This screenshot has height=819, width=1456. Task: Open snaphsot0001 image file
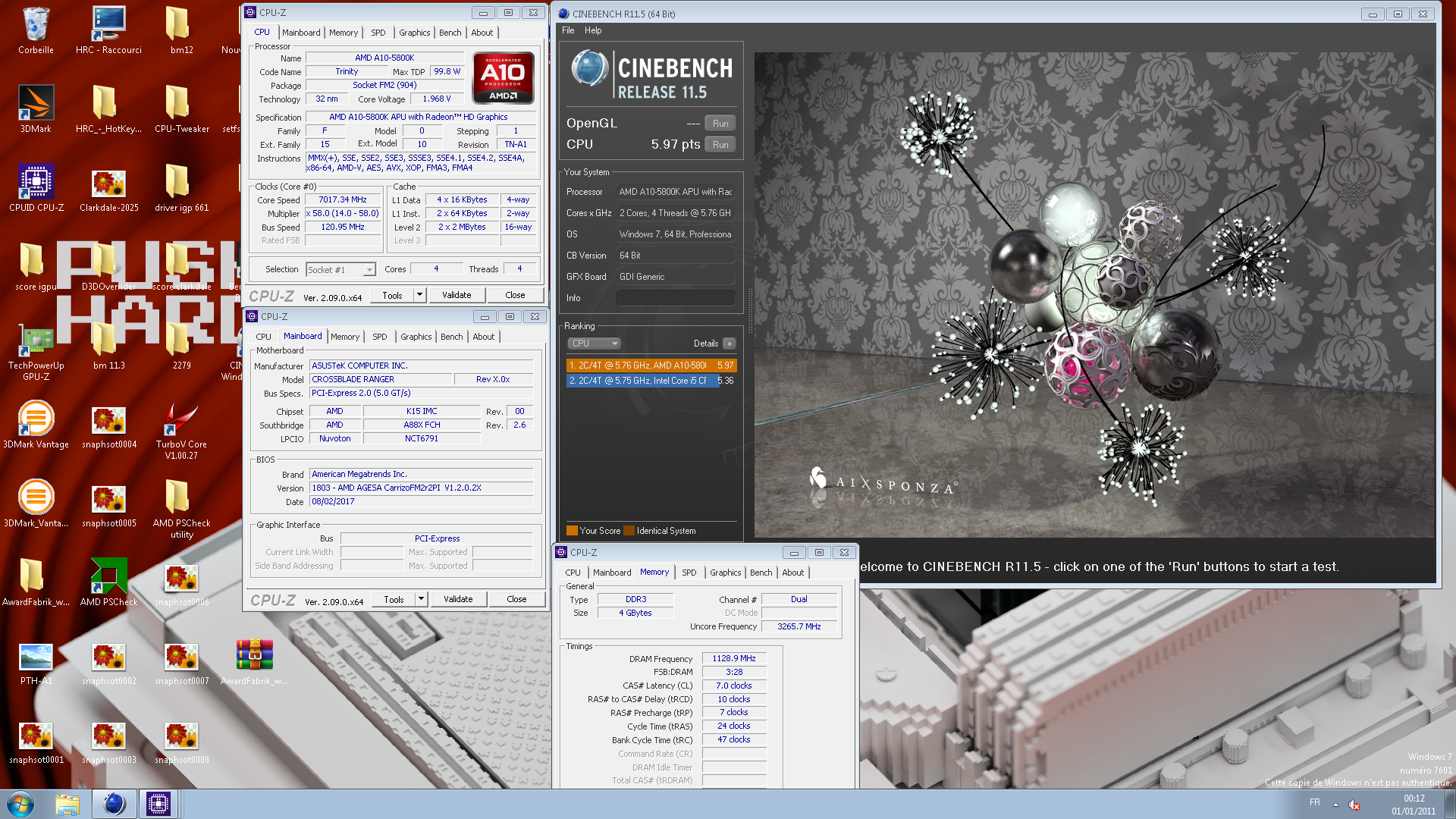tap(36, 740)
